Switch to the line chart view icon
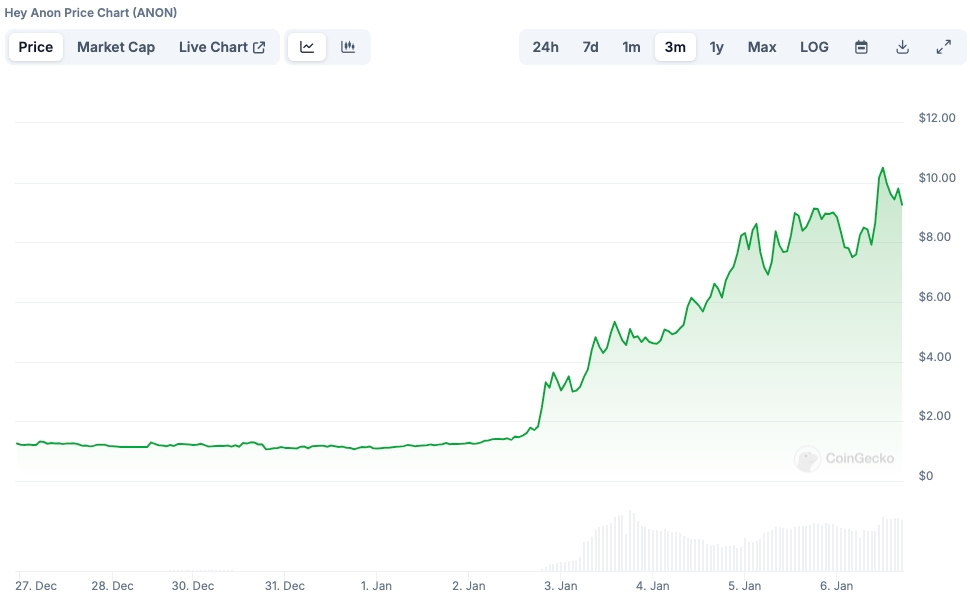970x607 pixels. tap(307, 47)
